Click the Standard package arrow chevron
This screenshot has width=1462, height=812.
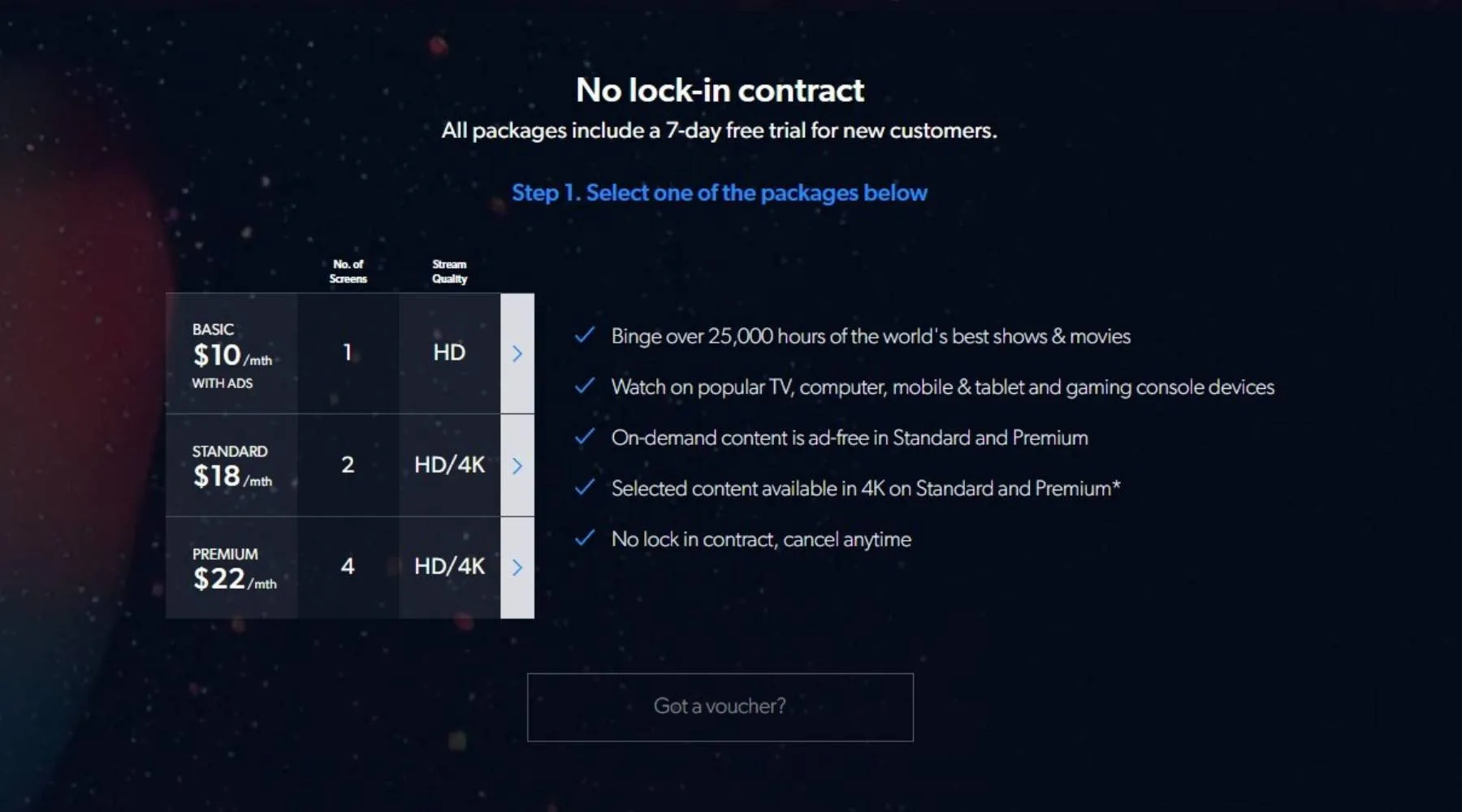pos(517,465)
